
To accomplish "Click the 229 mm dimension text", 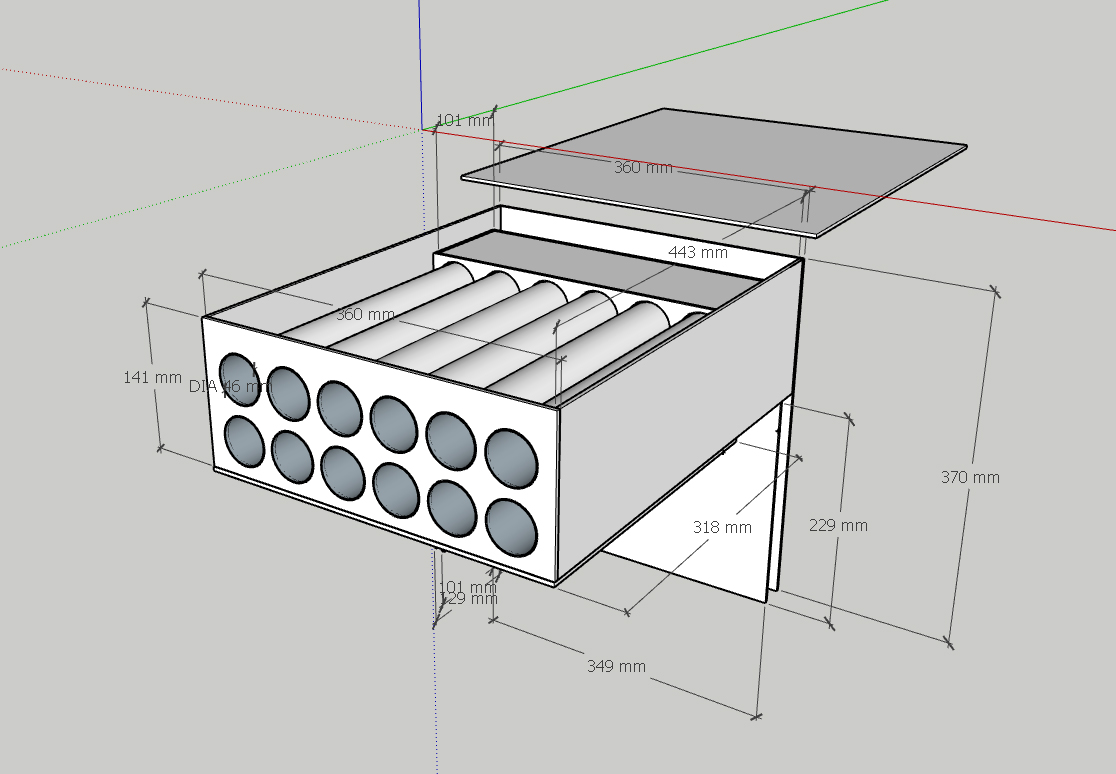I will pos(838,525).
